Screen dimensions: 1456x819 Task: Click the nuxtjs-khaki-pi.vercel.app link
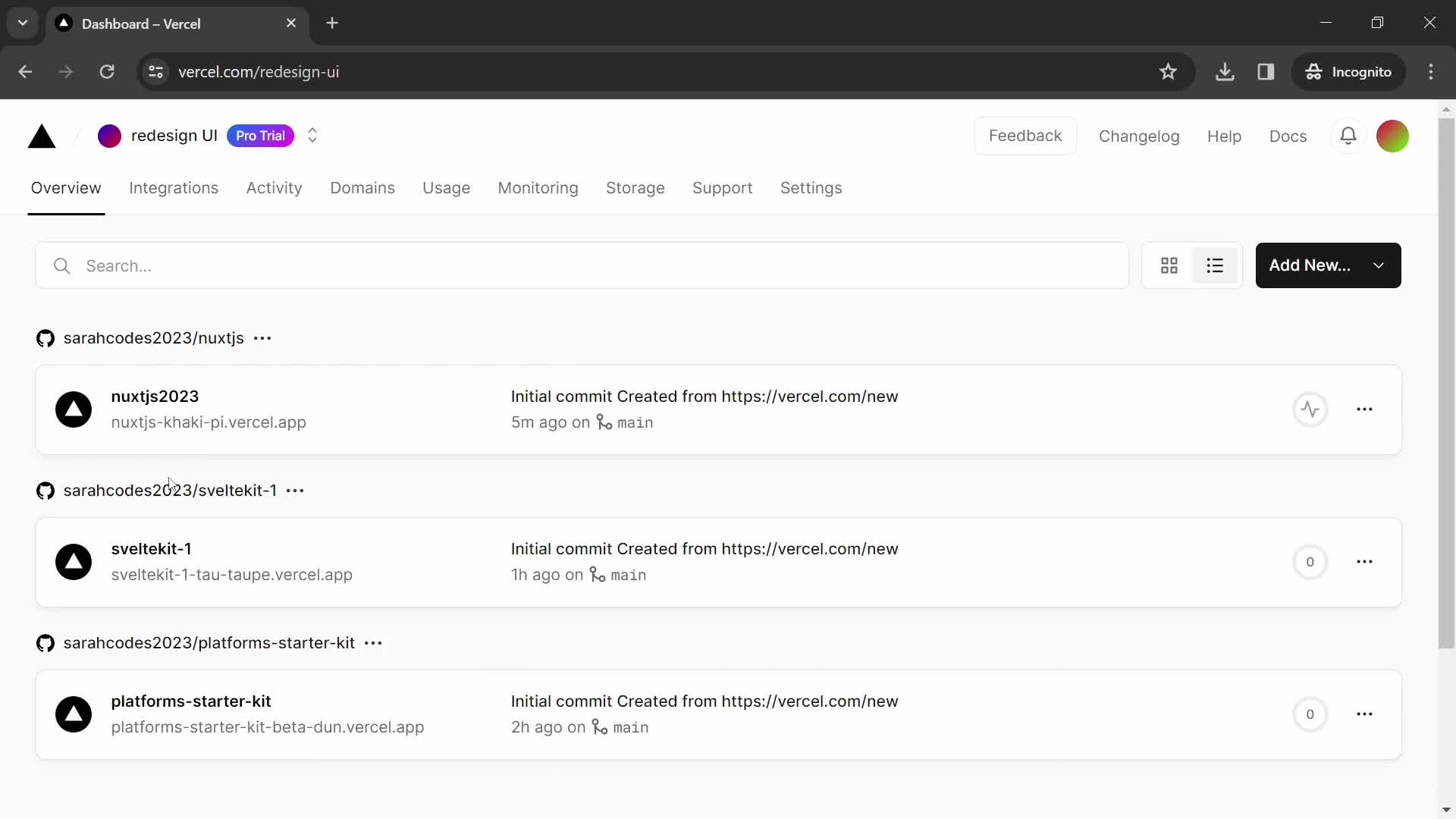point(208,422)
